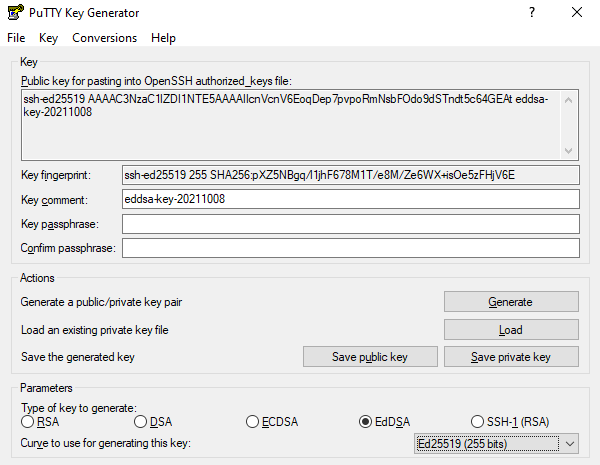Choose SSH-1 (RSA) key type
Viewport: 600px width, 465px height.
(479, 422)
